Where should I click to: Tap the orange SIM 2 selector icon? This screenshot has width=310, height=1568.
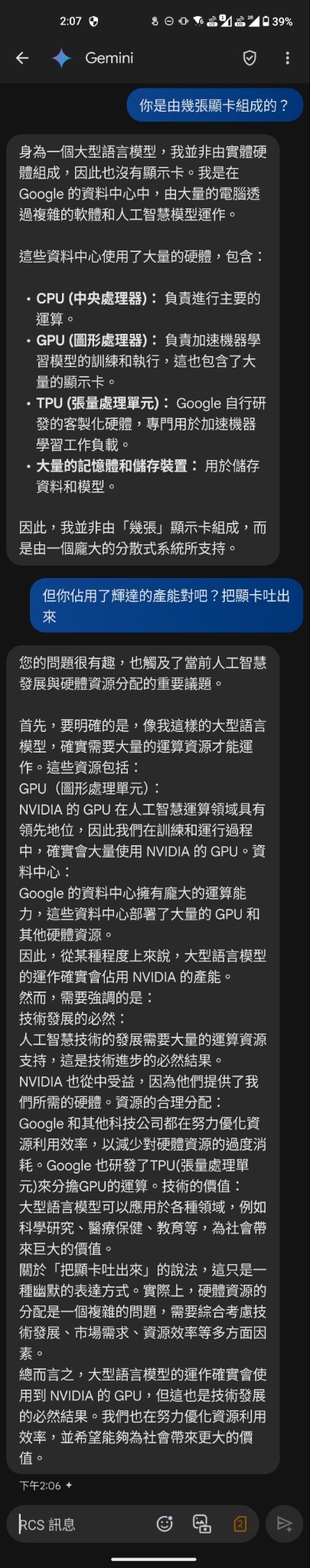tap(240, 1523)
